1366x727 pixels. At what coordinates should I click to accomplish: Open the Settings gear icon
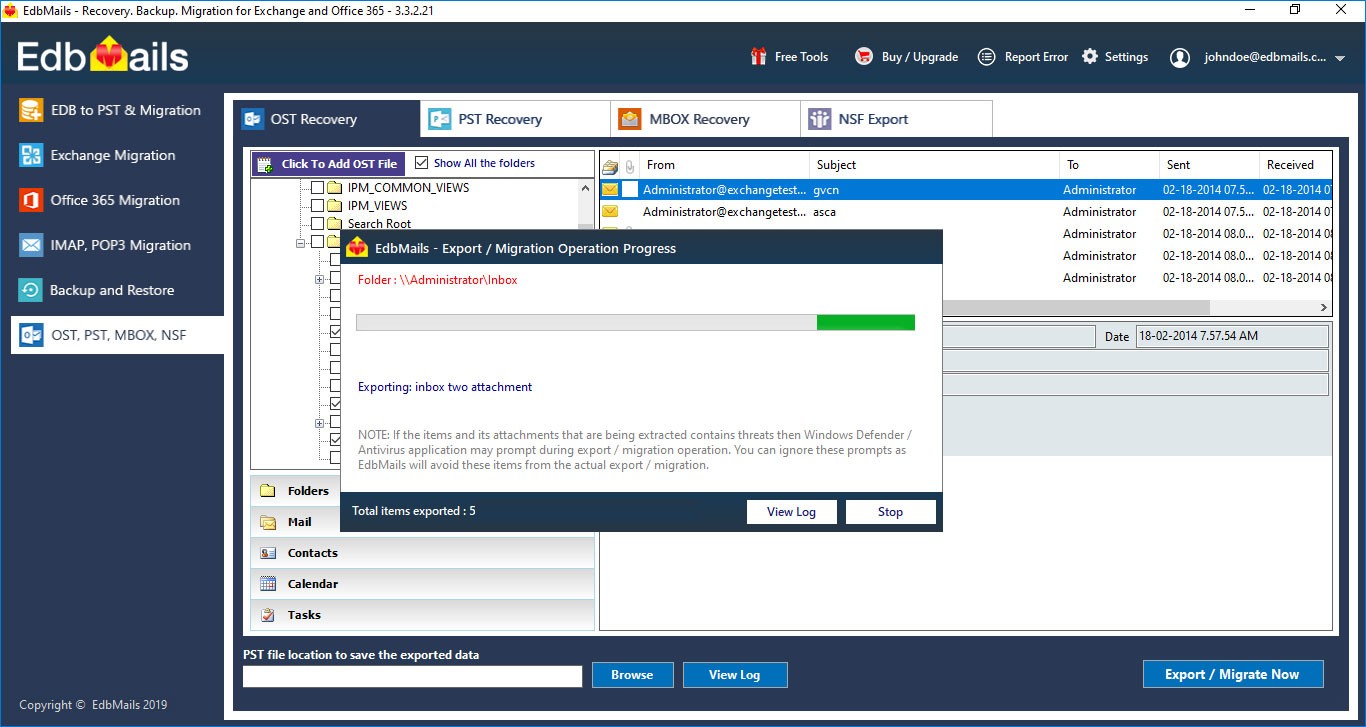[x=1089, y=56]
